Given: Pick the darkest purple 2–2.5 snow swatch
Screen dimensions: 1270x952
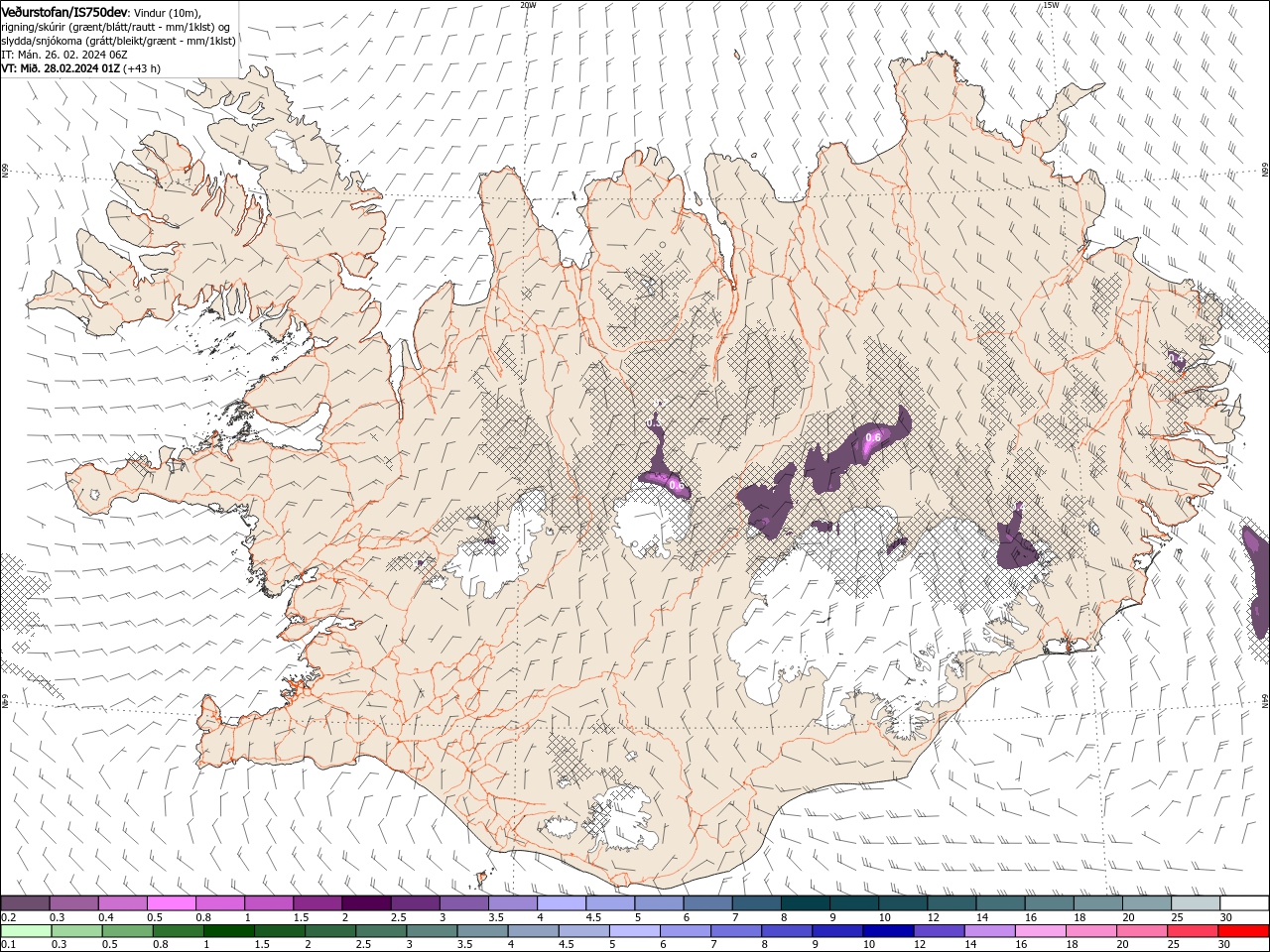Looking at the screenshot, I should click(x=366, y=903).
